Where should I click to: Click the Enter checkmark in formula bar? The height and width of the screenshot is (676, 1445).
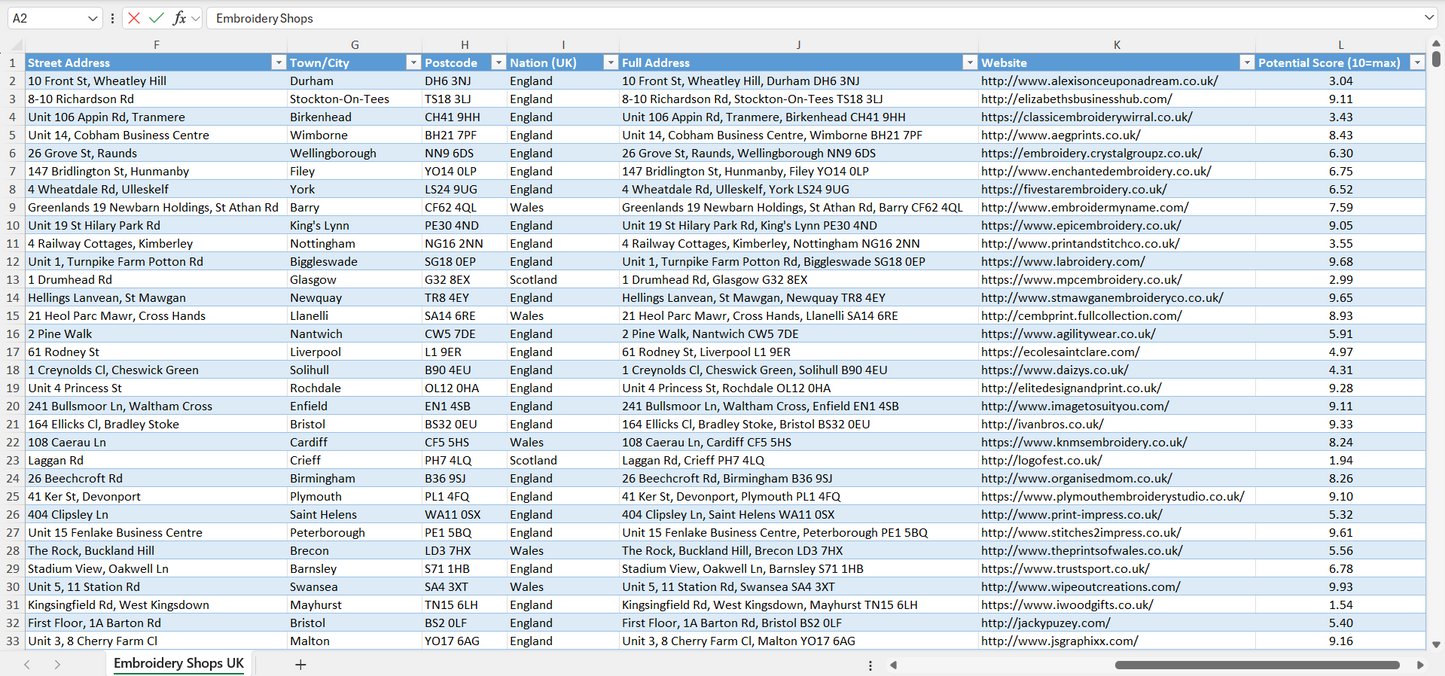[x=156, y=18]
